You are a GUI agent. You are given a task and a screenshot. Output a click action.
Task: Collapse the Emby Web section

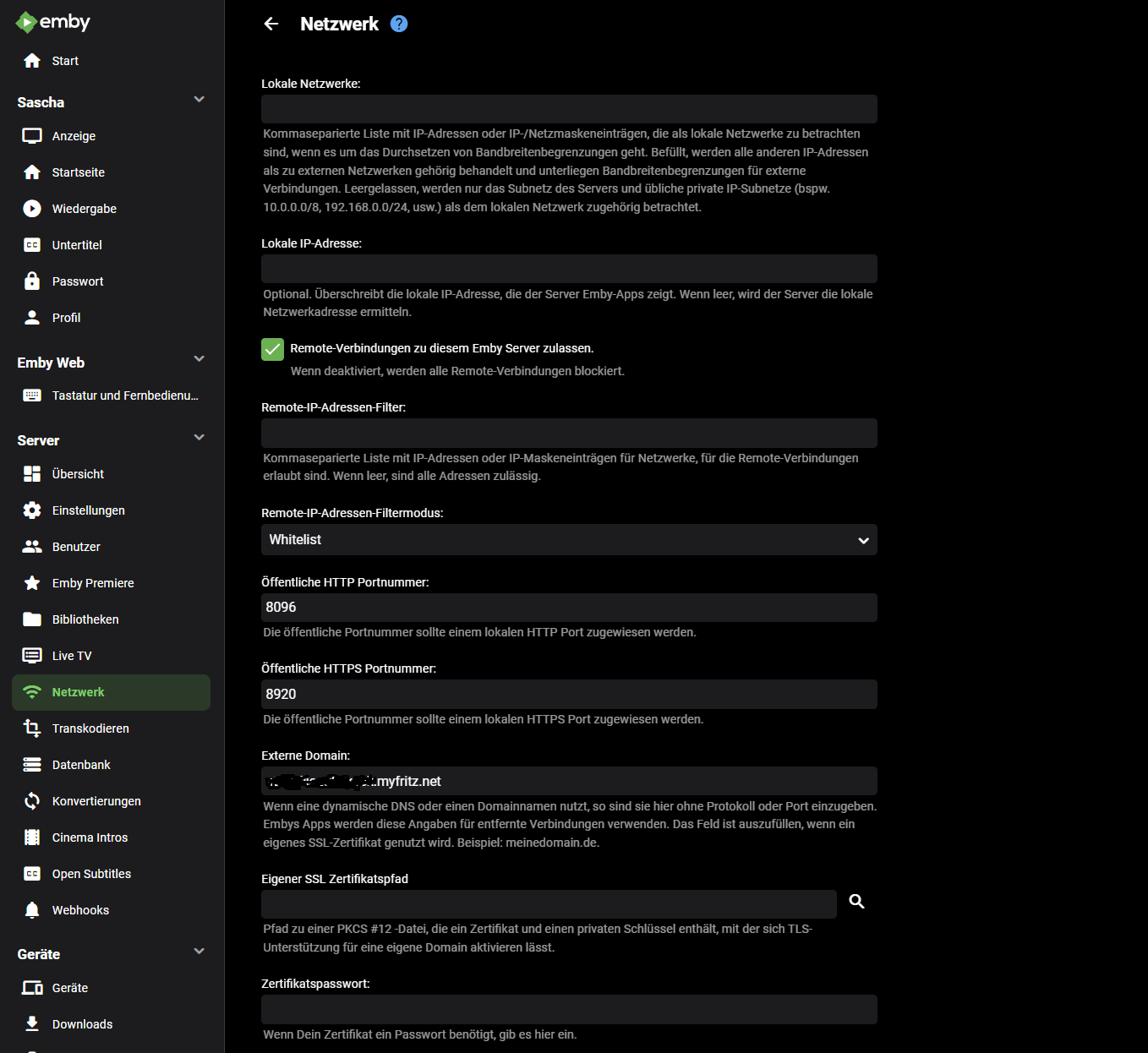tap(200, 359)
